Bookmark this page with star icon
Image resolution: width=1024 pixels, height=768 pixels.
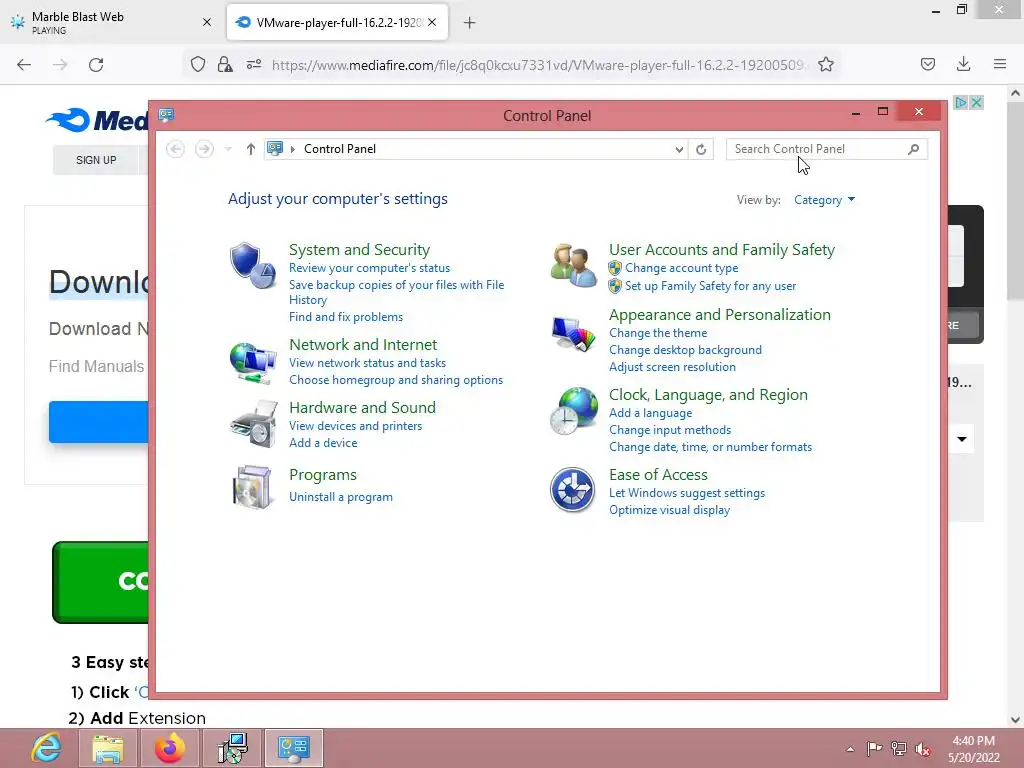pos(825,65)
